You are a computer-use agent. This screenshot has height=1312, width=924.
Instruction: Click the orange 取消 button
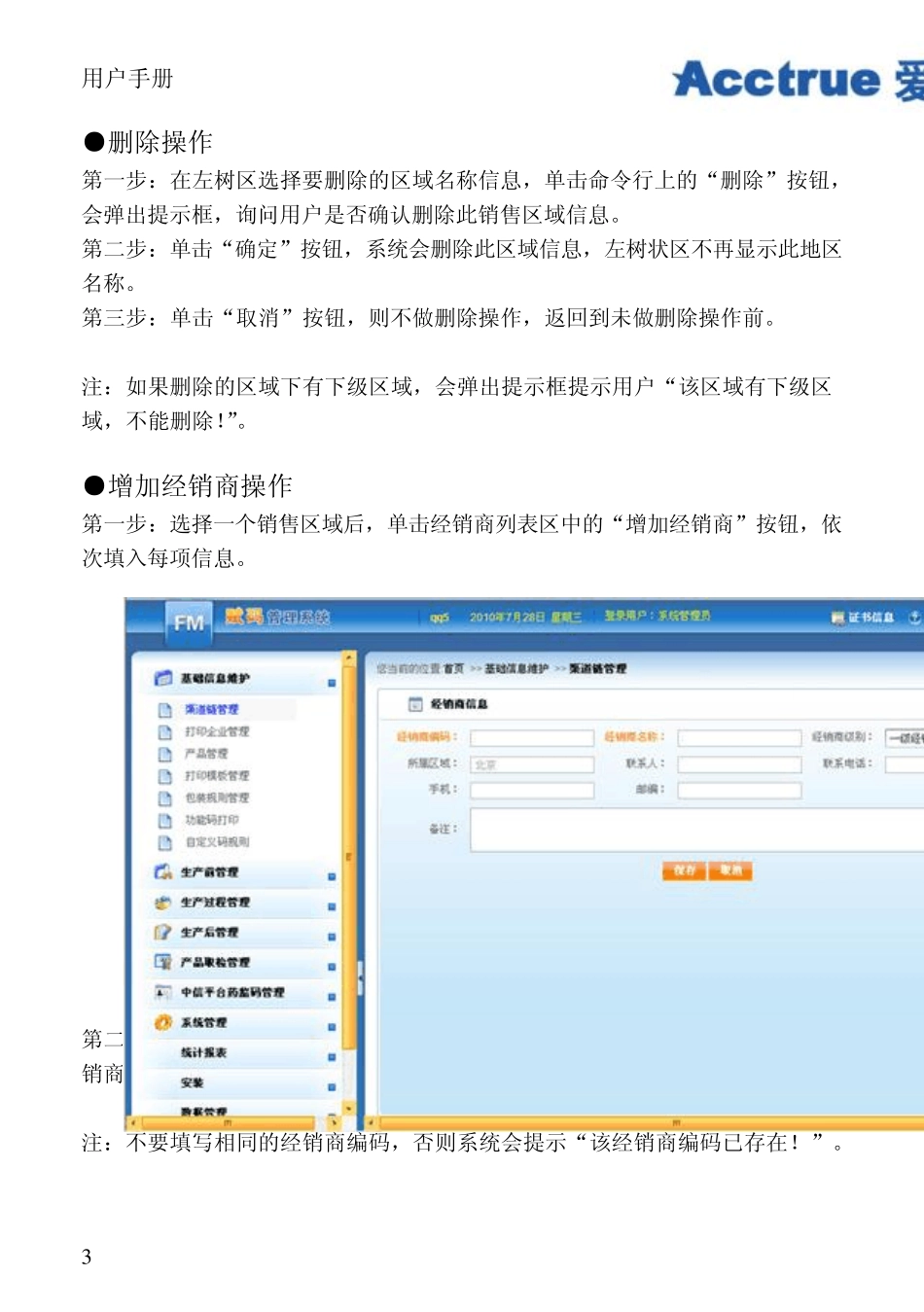pos(730,871)
